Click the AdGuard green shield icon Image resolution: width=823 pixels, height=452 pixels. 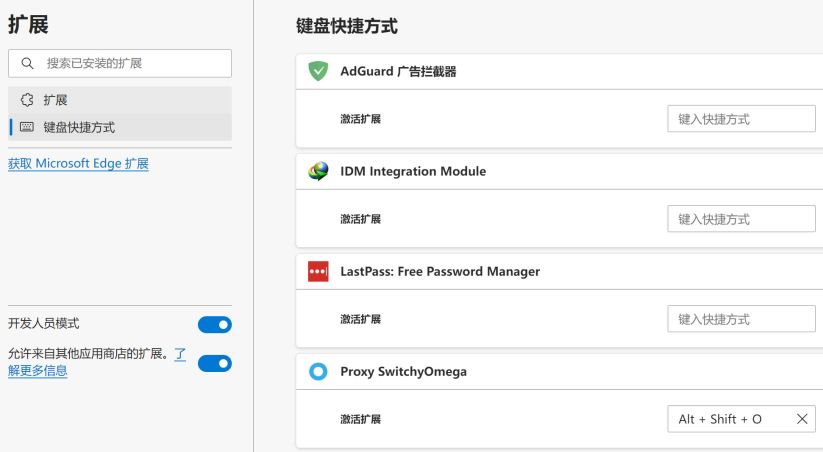point(318,71)
